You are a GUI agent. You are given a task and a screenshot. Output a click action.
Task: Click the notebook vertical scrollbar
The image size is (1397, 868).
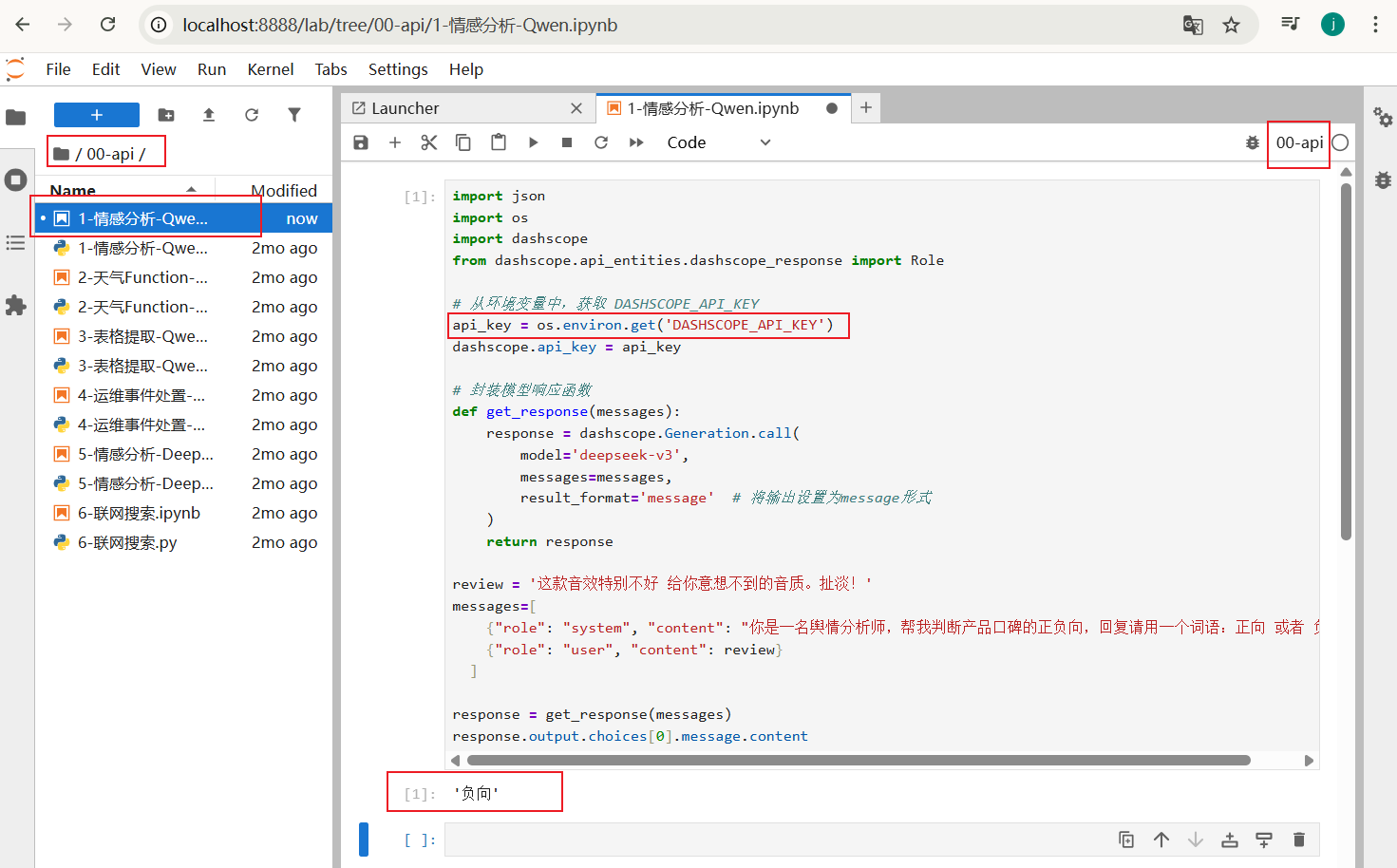(1346, 361)
